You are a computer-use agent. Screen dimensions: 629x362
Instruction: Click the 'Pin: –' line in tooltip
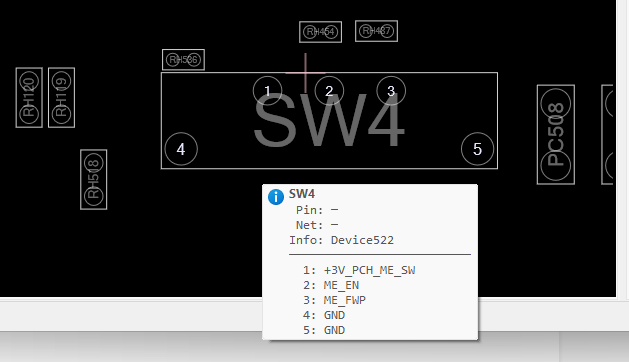tap(317, 210)
